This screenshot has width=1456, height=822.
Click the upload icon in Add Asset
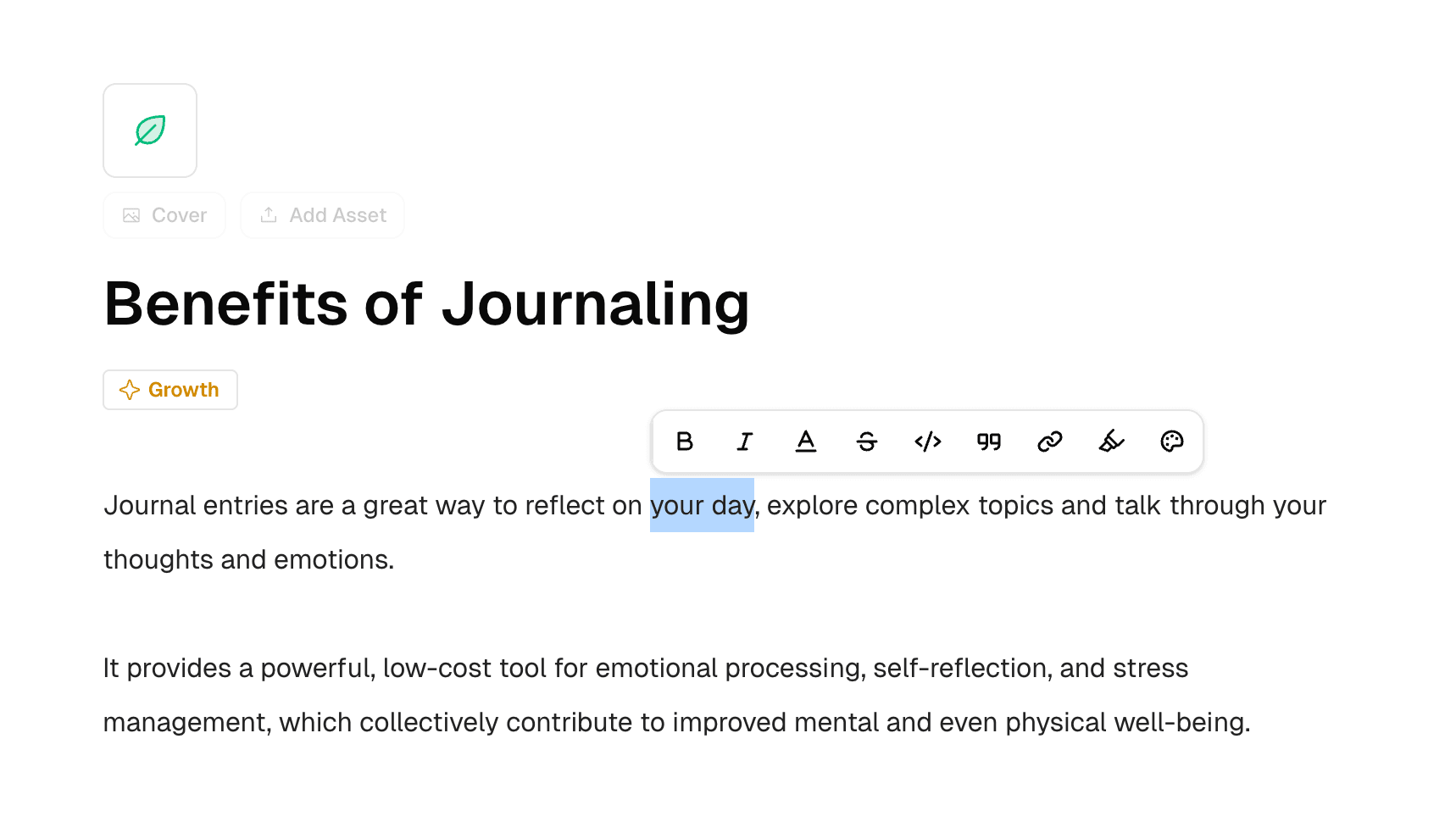pyautogui.click(x=269, y=215)
